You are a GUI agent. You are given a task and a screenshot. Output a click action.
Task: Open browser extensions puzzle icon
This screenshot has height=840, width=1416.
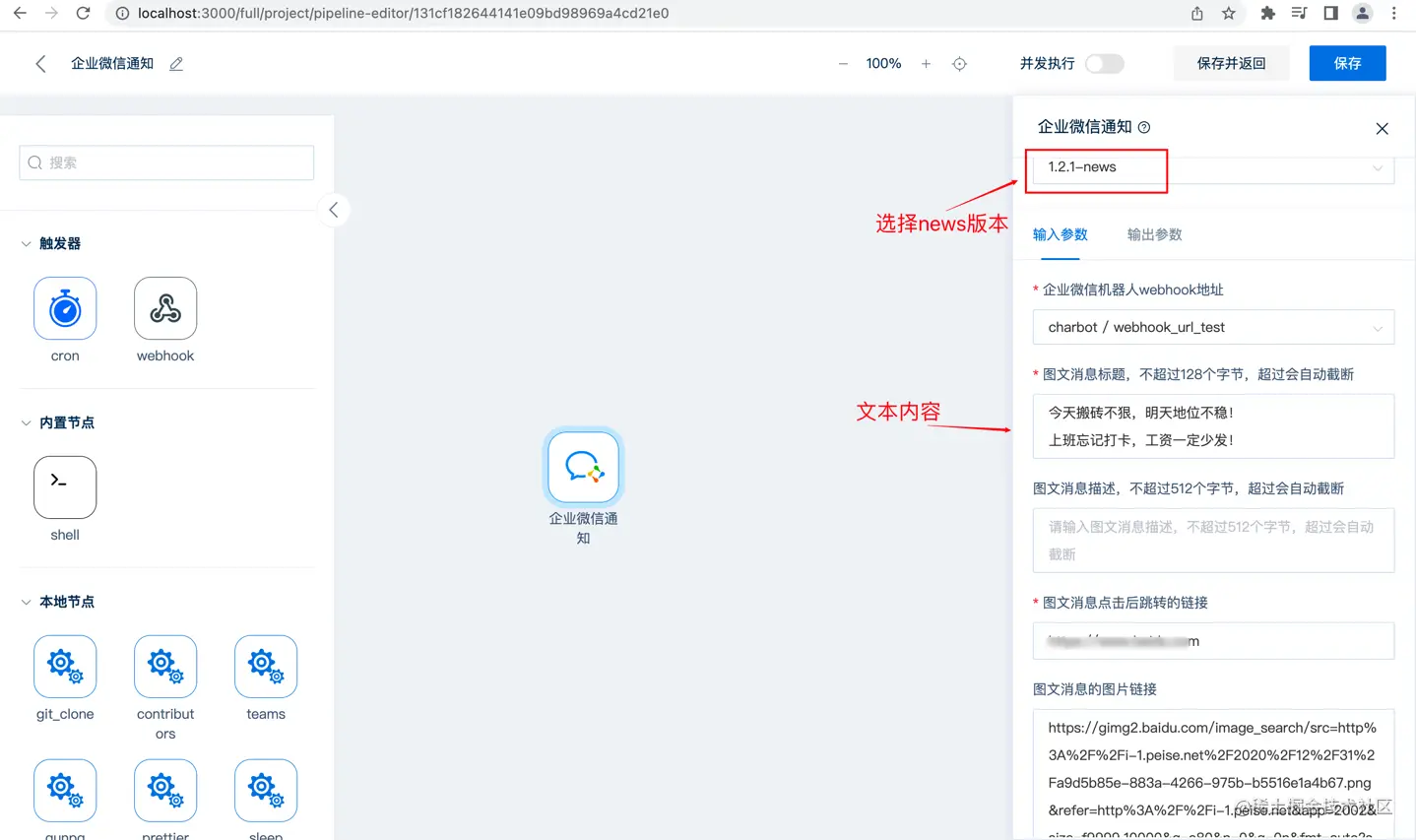(x=1267, y=13)
